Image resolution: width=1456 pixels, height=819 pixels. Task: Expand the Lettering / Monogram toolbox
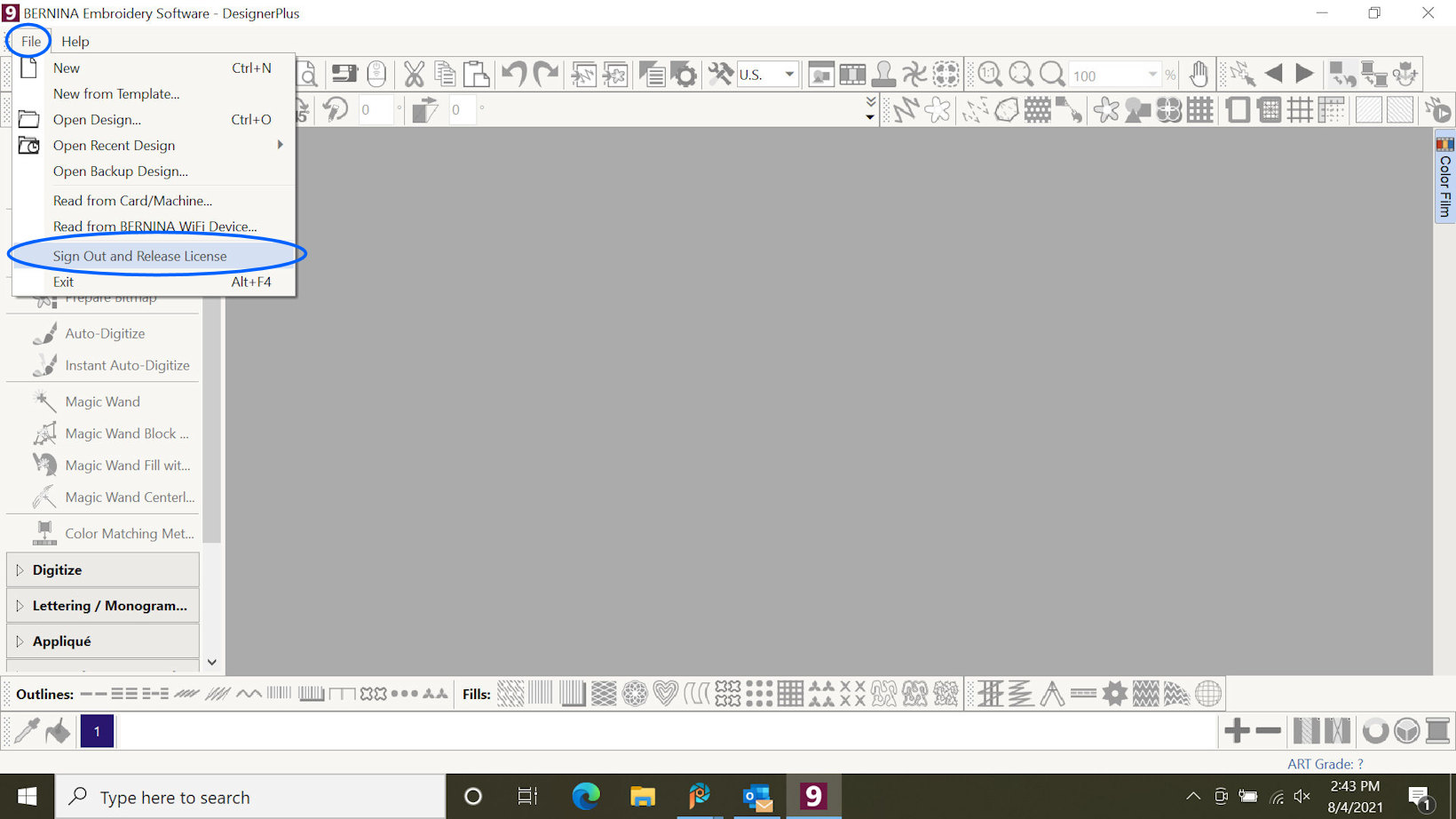point(102,605)
